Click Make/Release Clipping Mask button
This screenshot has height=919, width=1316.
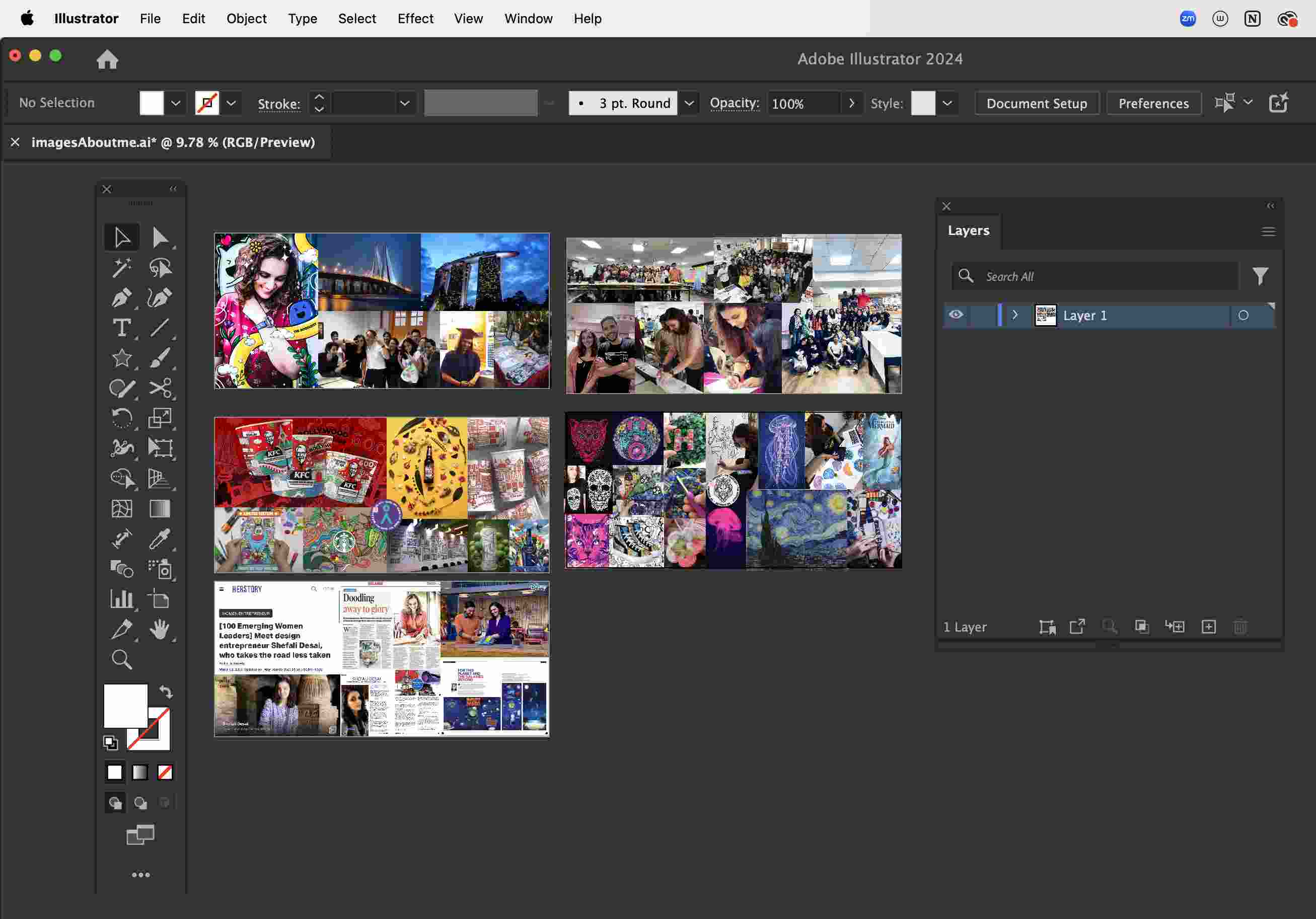[1141, 627]
